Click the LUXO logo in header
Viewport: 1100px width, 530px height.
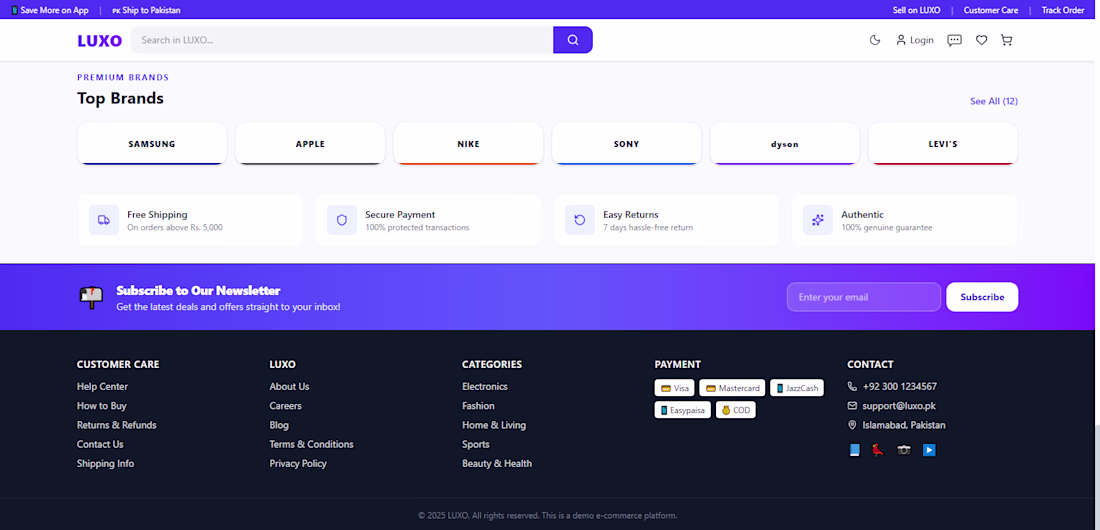point(100,41)
